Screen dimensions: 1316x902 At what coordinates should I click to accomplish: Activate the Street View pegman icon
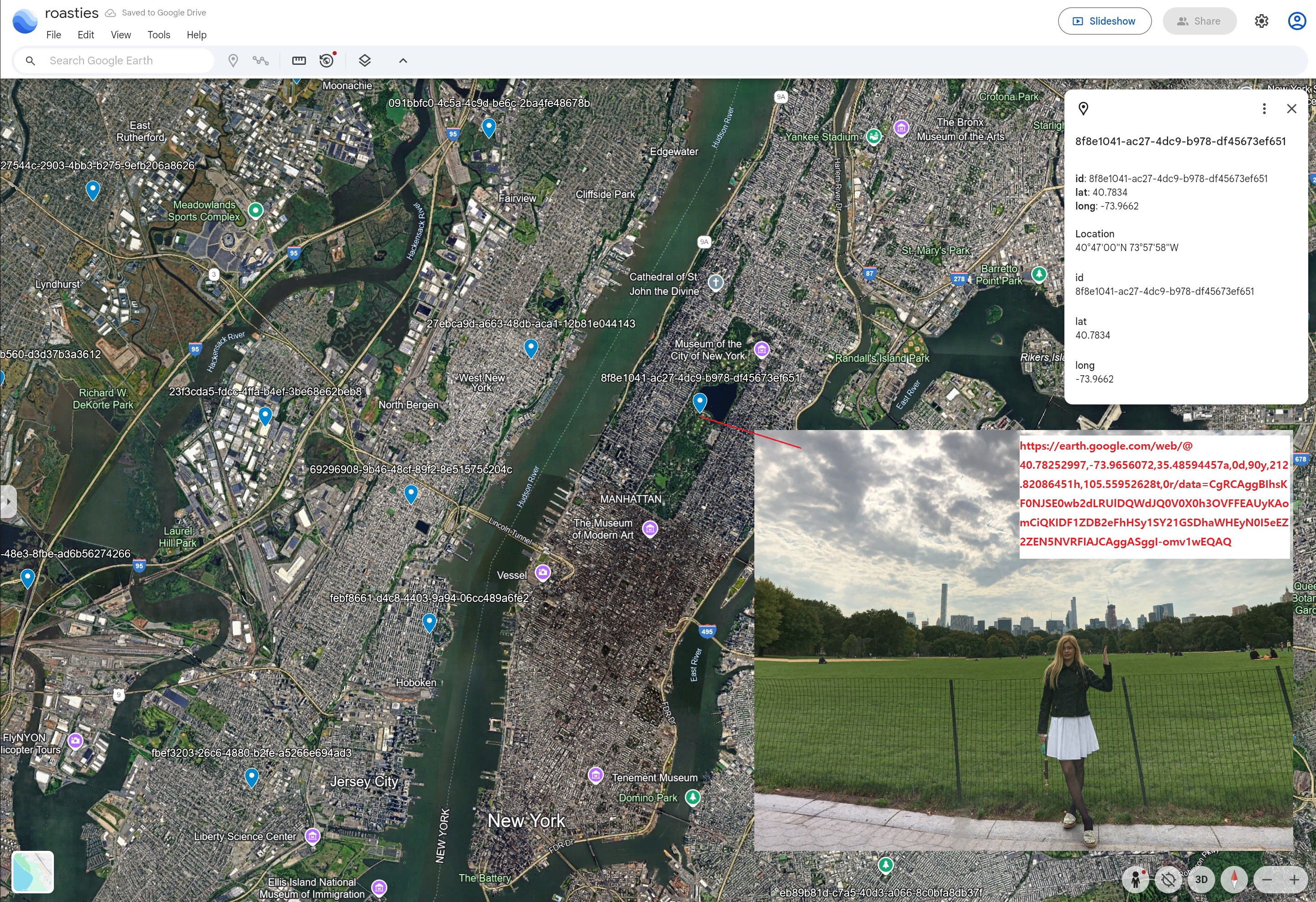(1135, 879)
